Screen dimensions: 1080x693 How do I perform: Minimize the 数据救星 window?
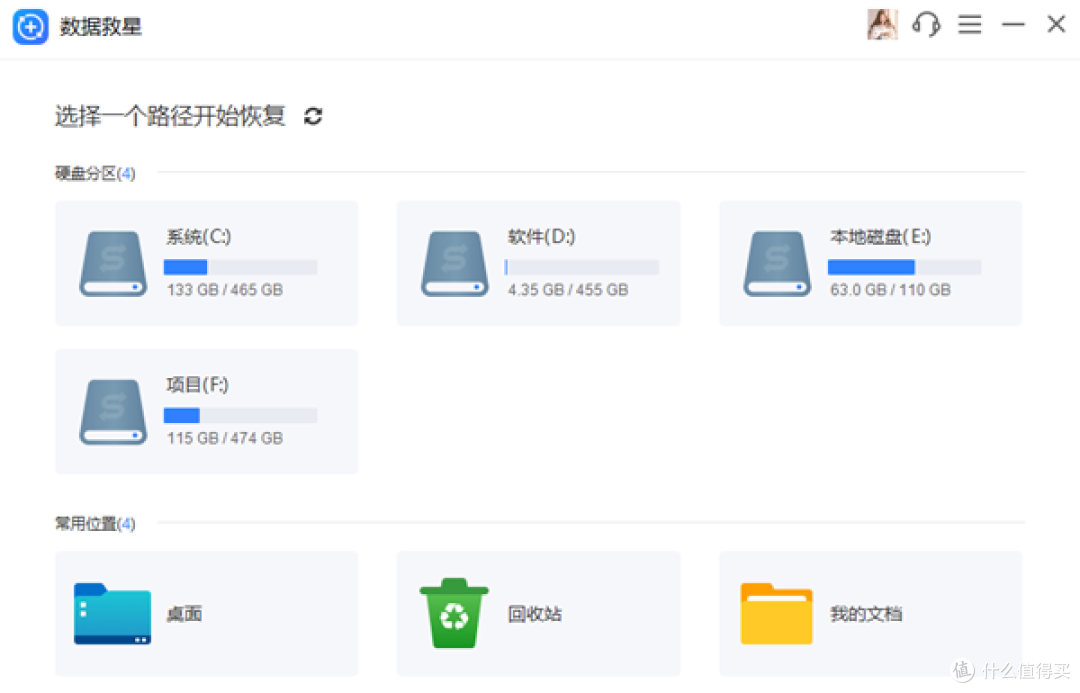(x=1013, y=25)
